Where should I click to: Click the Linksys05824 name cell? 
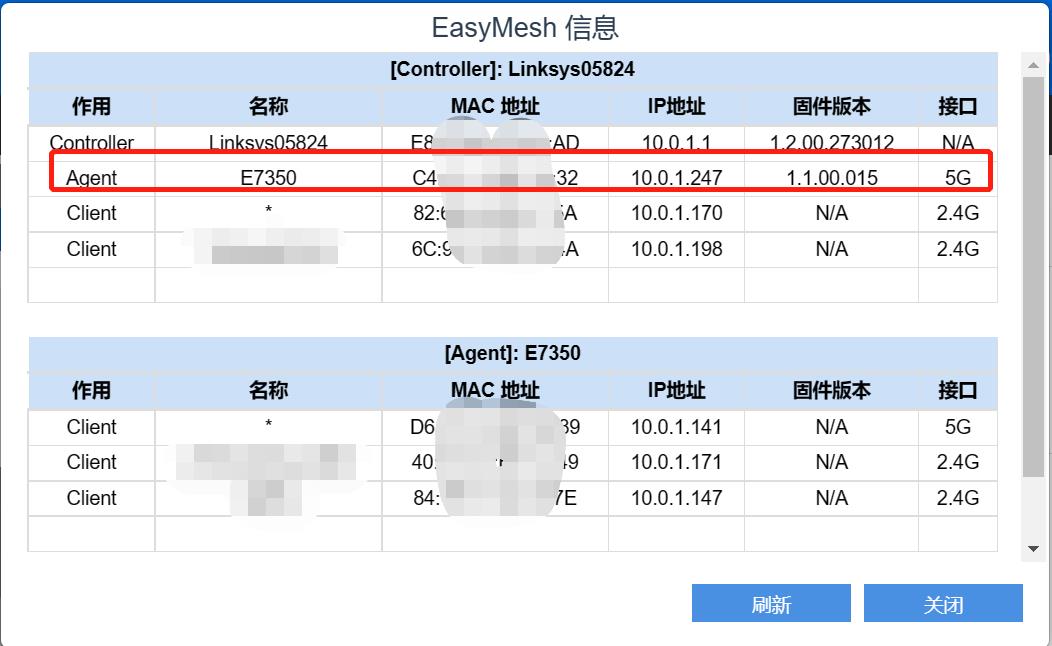pyautogui.click(x=268, y=143)
